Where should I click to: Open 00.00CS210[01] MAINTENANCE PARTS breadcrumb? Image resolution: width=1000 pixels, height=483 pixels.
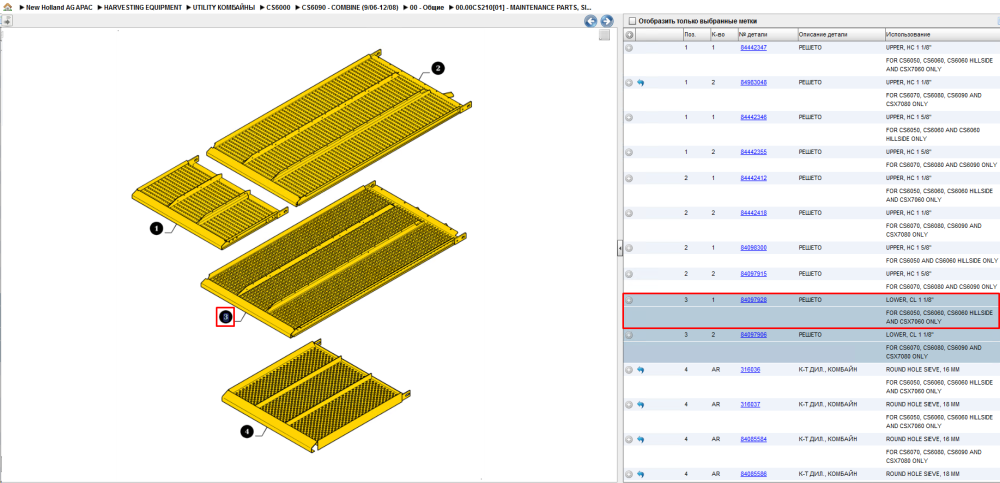point(524,7)
